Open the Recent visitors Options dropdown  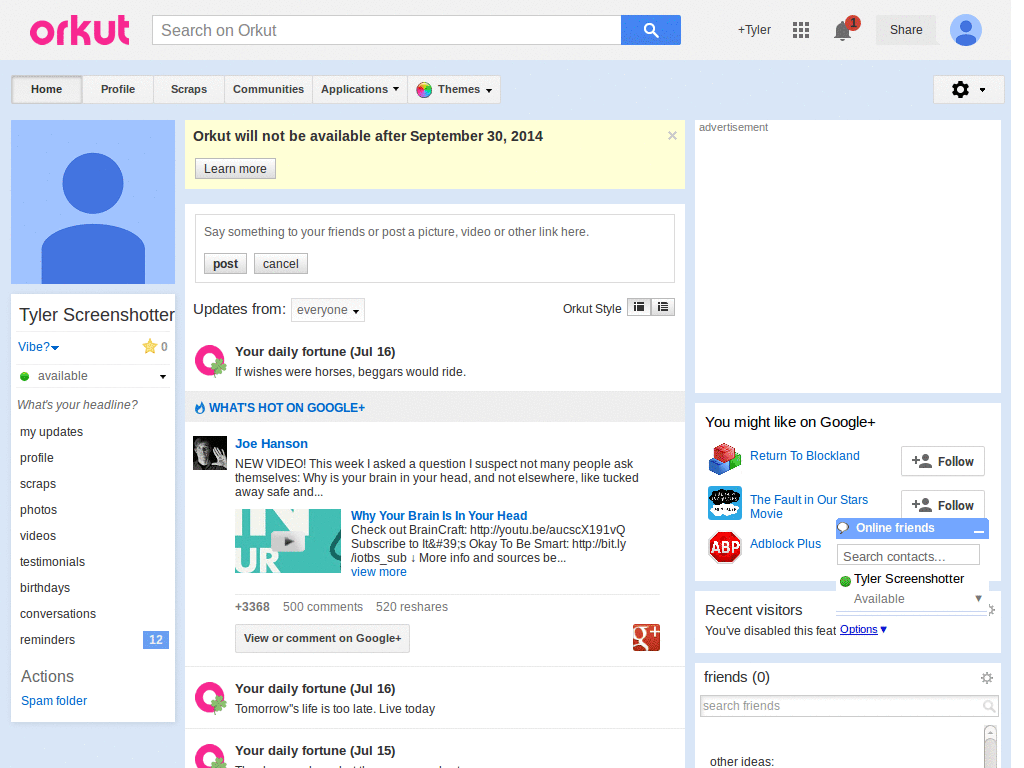click(863, 630)
